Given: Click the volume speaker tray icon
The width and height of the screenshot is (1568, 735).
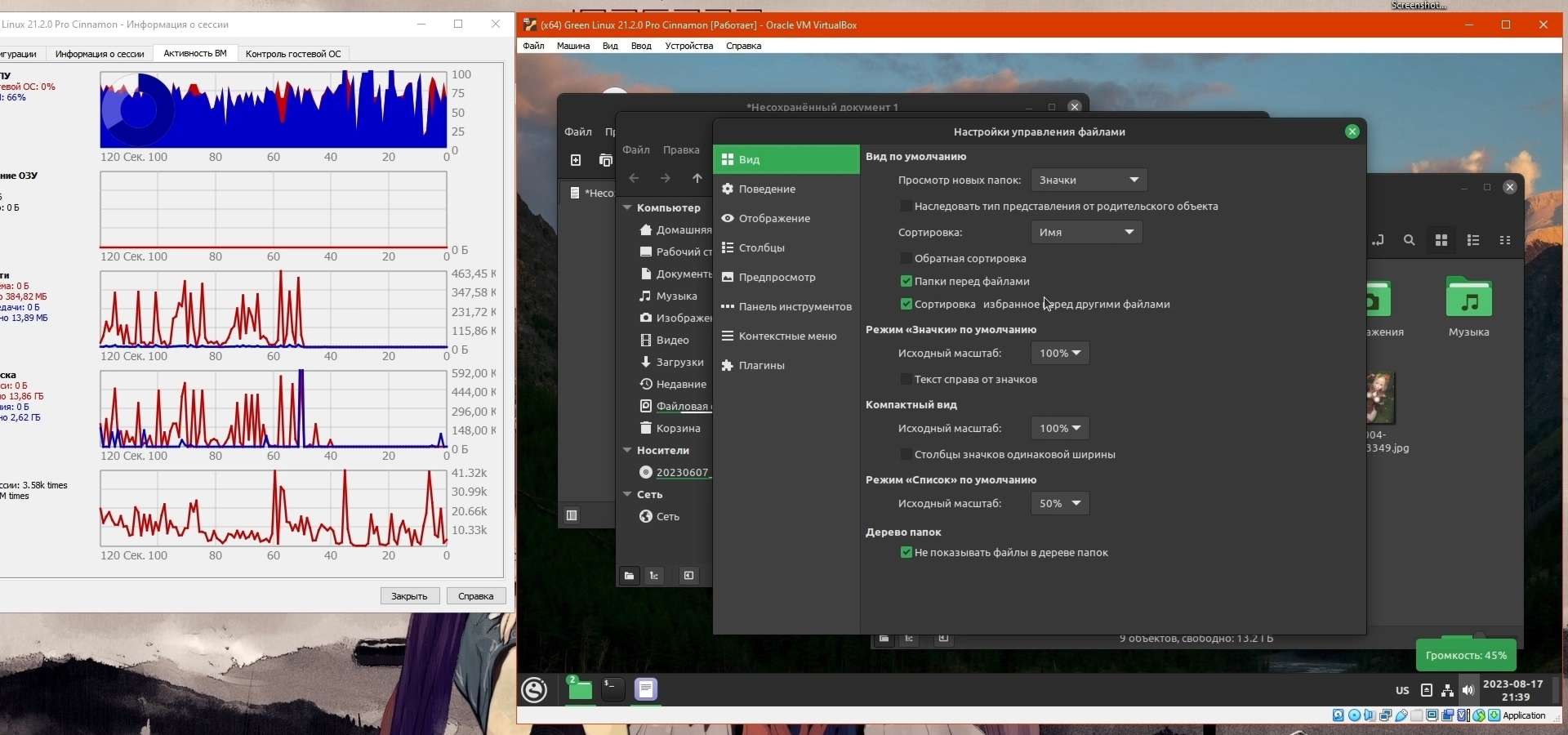Looking at the screenshot, I should click(1468, 690).
